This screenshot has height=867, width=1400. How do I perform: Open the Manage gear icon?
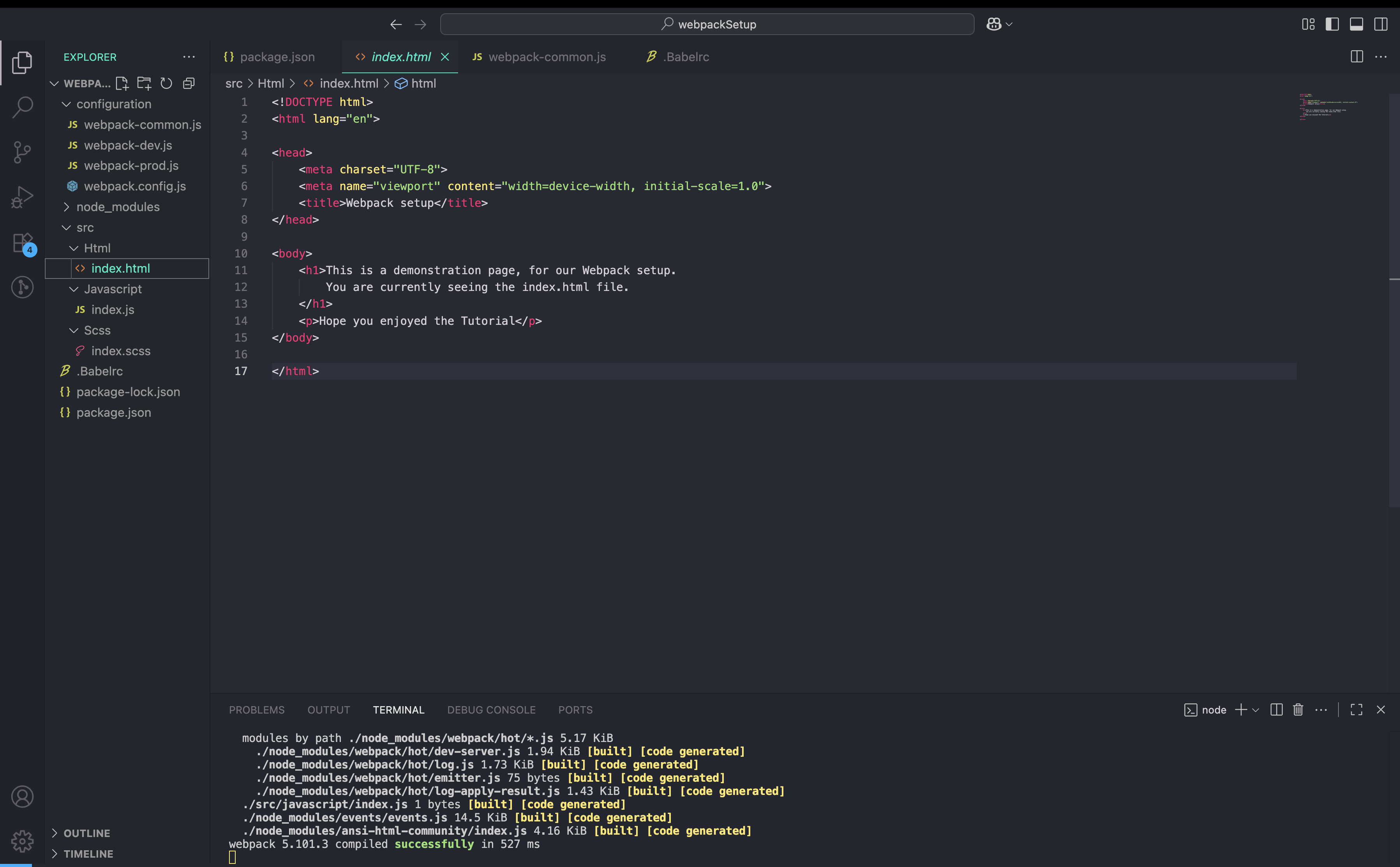point(22,841)
